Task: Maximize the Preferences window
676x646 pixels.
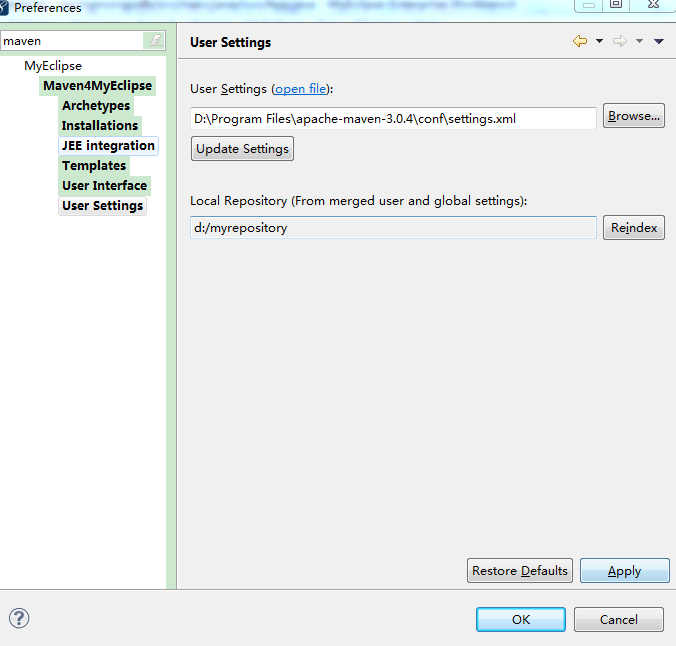Action: coord(616,4)
